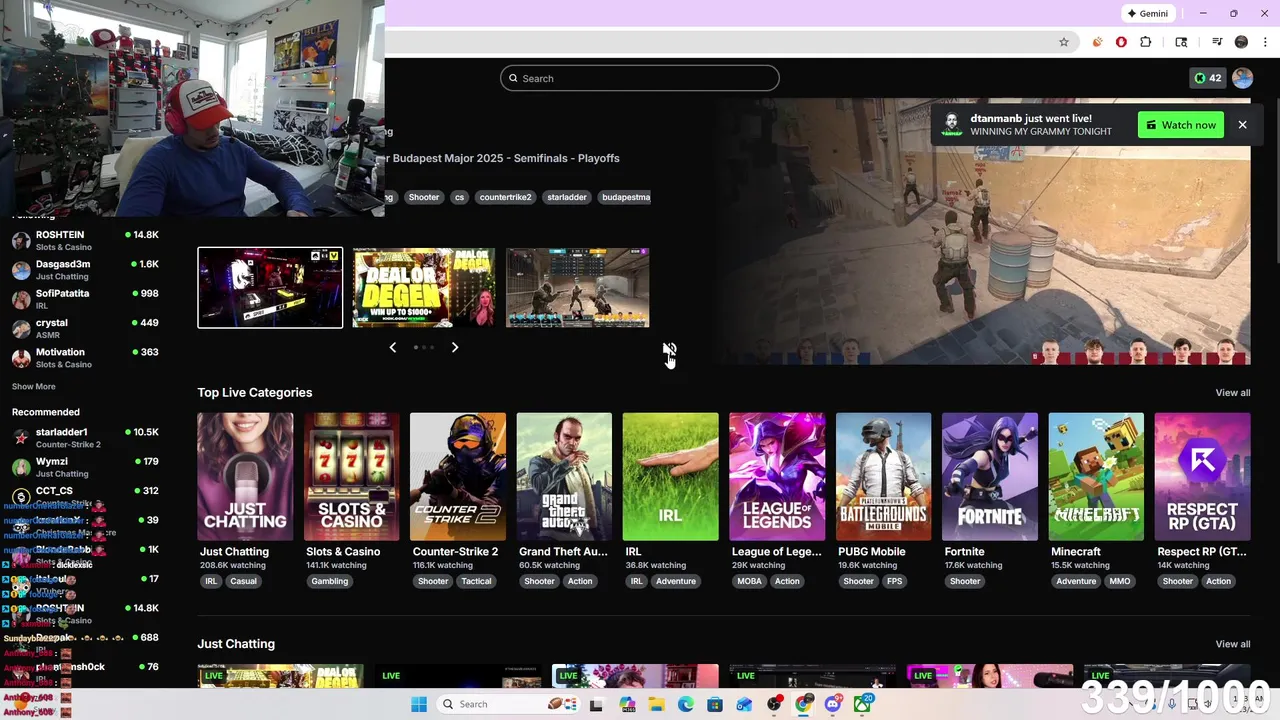Open the Fortnite category card
This screenshot has height=720, width=1280.
coord(990,477)
